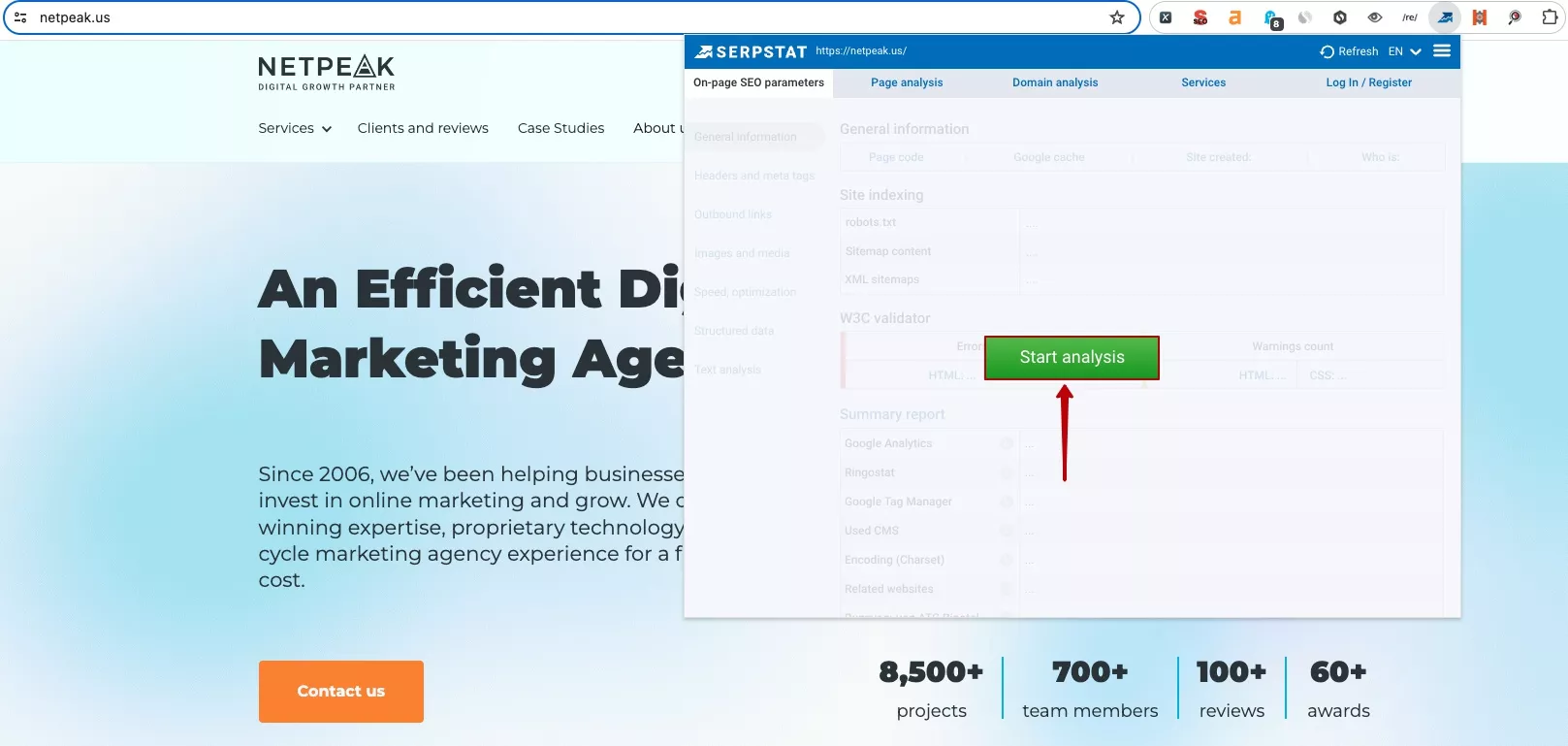This screenshot has width=1568, height=746.
Task: Click the orange 'a' Ahrefs extension icon
Action: tap(1234, 17)
